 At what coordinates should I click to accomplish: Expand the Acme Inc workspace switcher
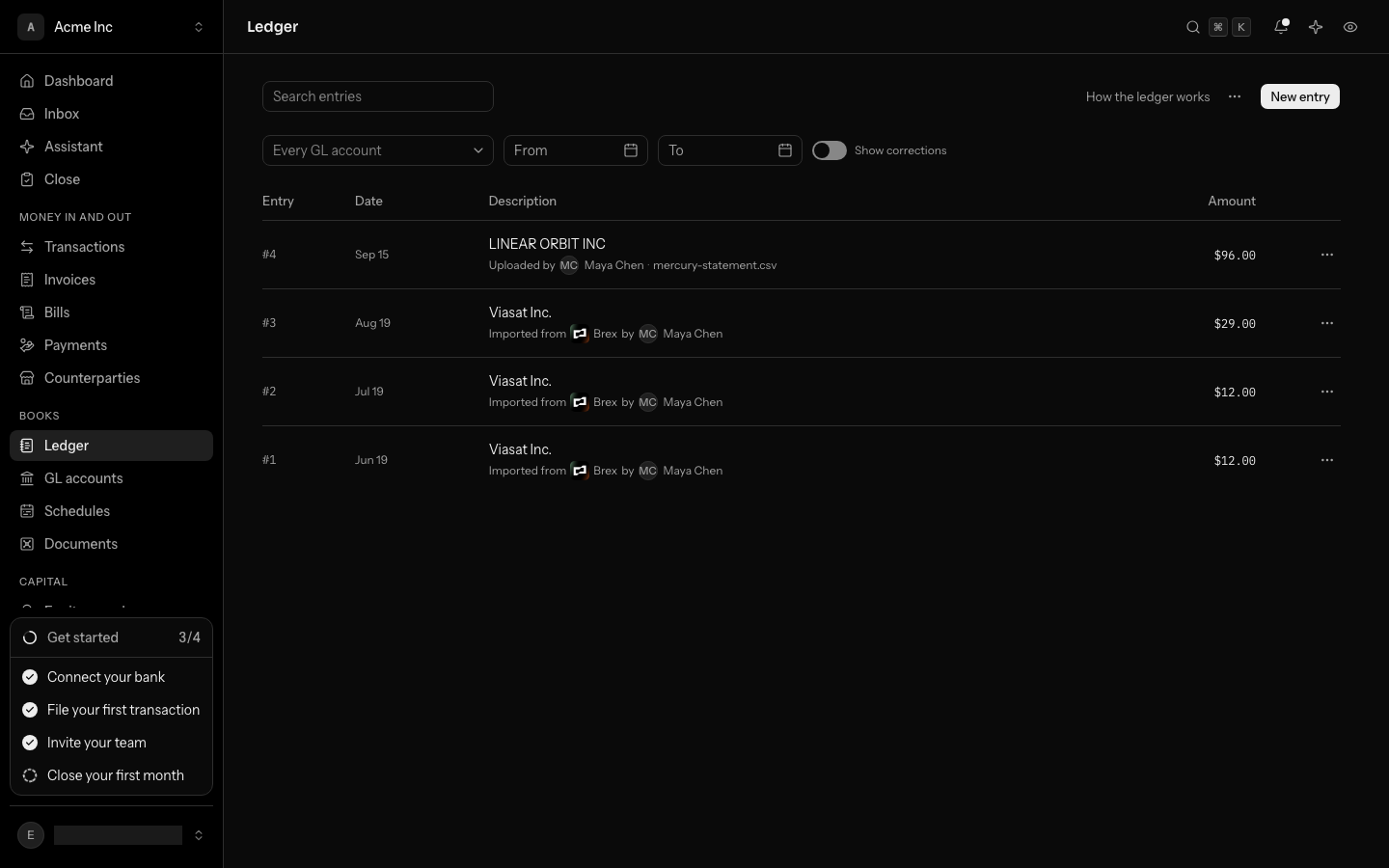(x=199, y=27)
